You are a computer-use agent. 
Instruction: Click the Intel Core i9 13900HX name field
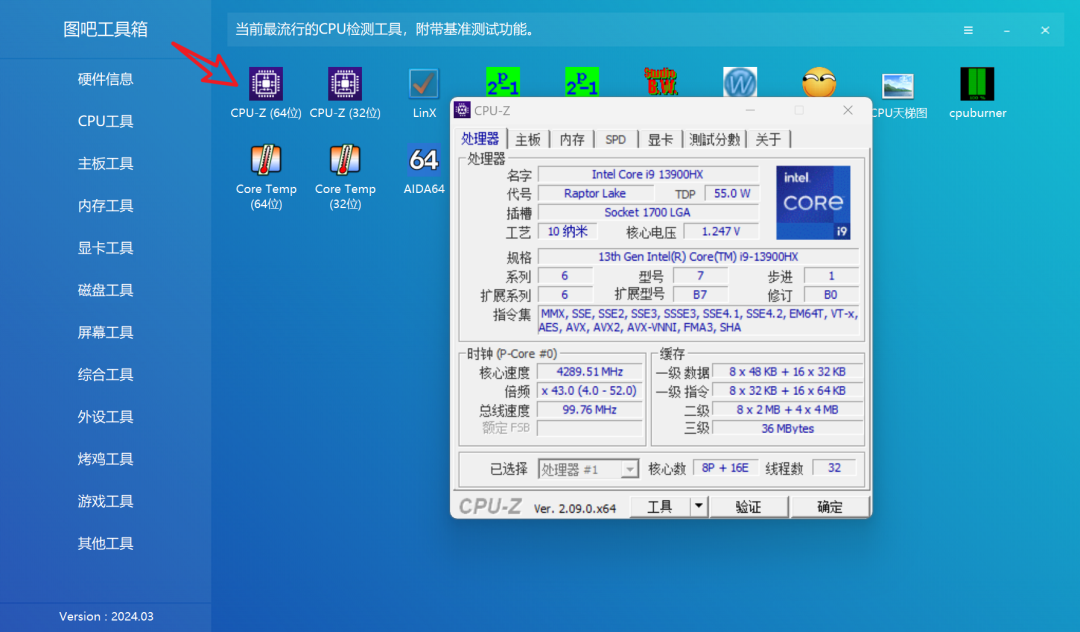pos(647,174)
